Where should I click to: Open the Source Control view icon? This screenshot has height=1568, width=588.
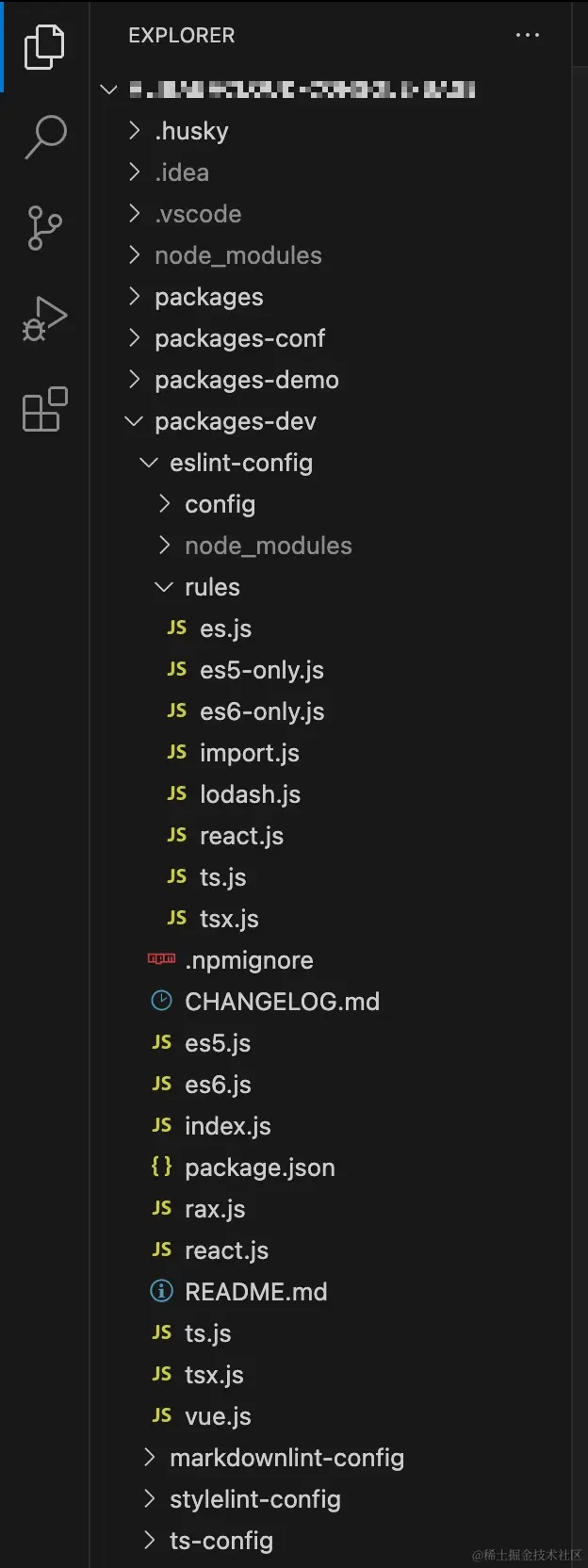pos(44,227)
